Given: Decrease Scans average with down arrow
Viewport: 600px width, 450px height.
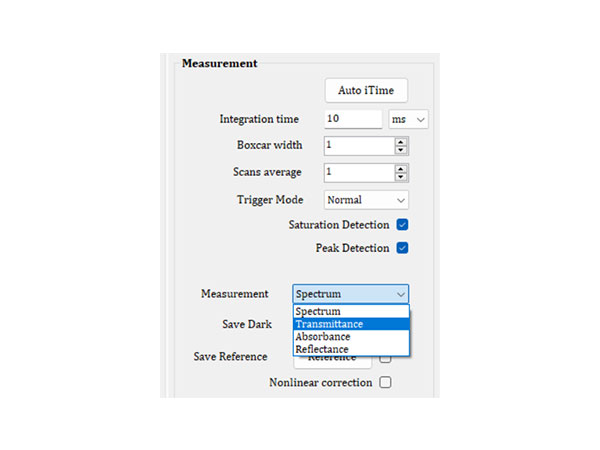Looking at the screenshot, I should tap(401, 177).
